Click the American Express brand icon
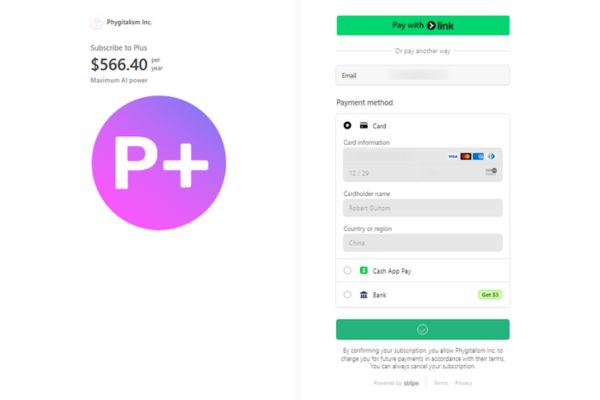Screen dimensions: 600x400 coord(478,157)
